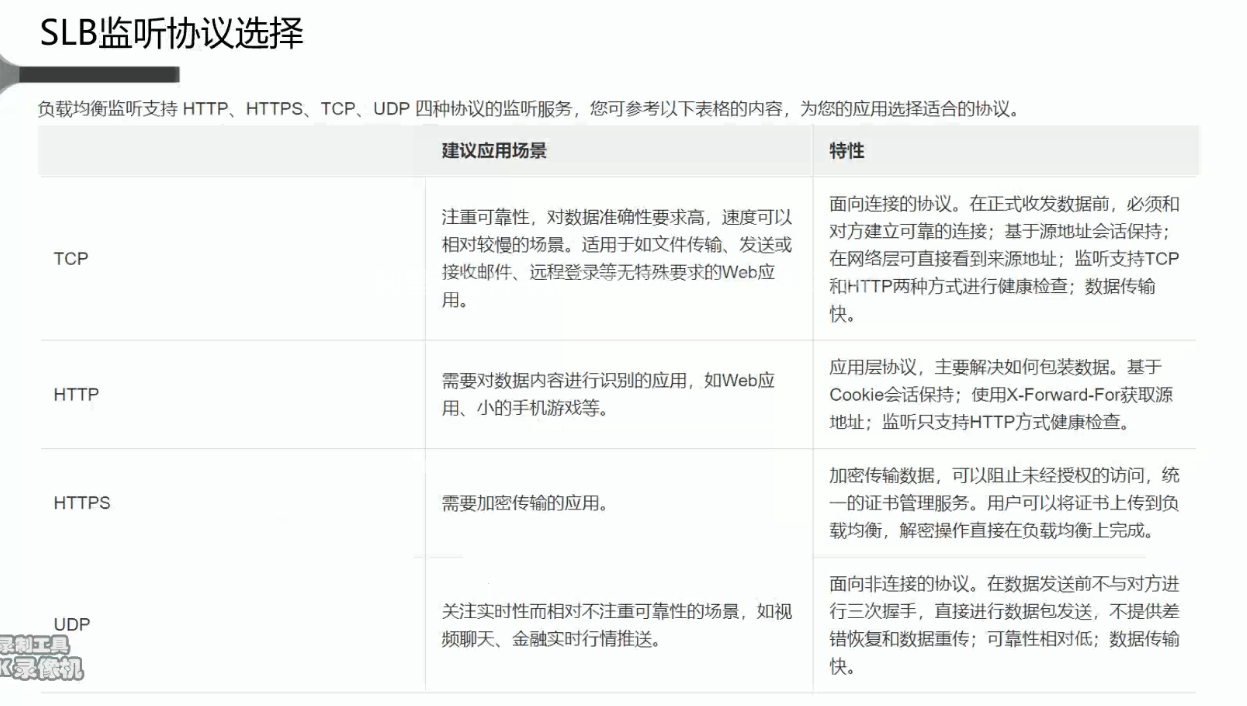Image resolution: width=1247 pixels, height=706 pixels.
Task: Click the HTTPS row label in the first column
Action: pyautogui.click(x=82, y=503)
